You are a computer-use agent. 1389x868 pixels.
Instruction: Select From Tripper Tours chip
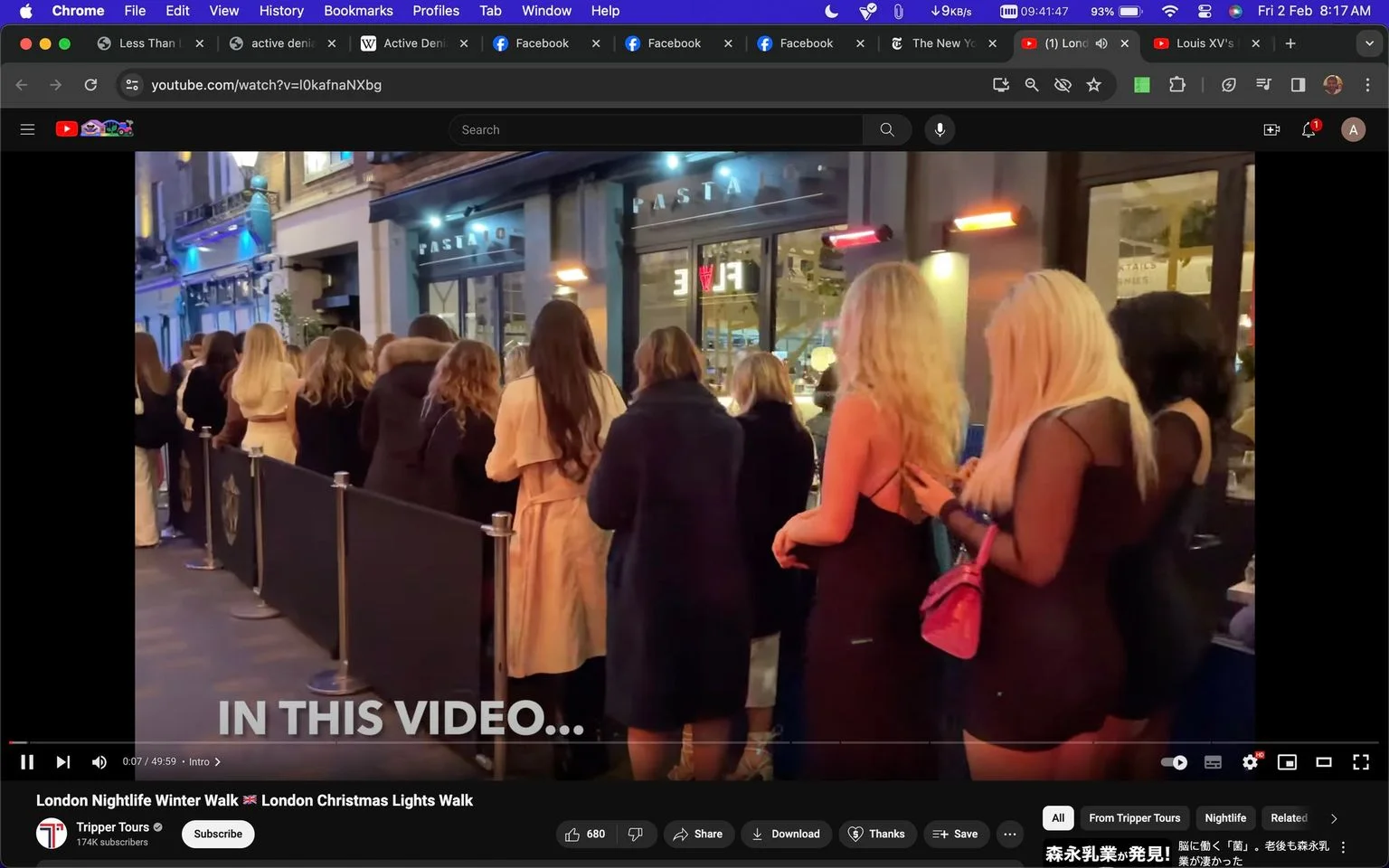[1134, 817]
